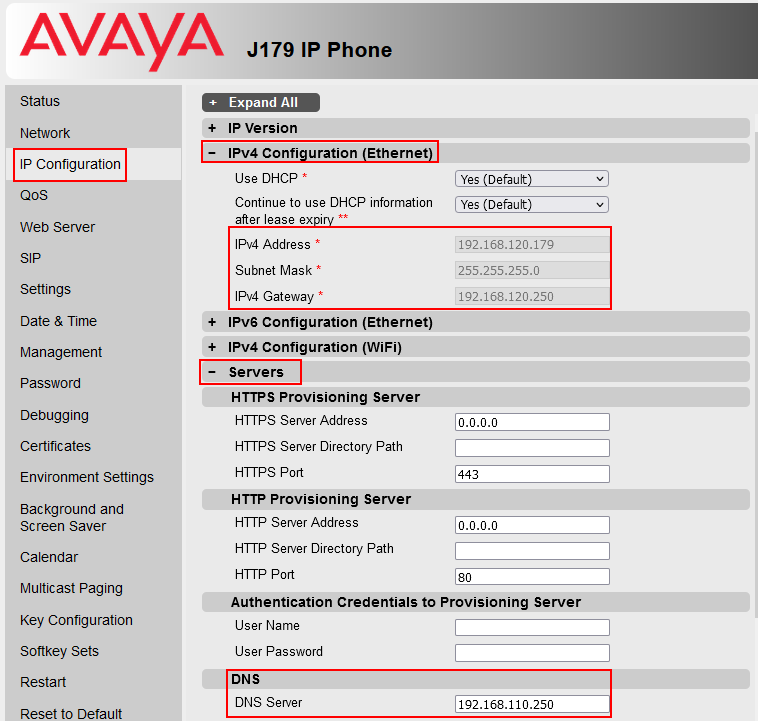The width and height of the screenshot is (758, 721).
Task: Click the HTTP Server Directory Path field
Action: pos(532,551)
